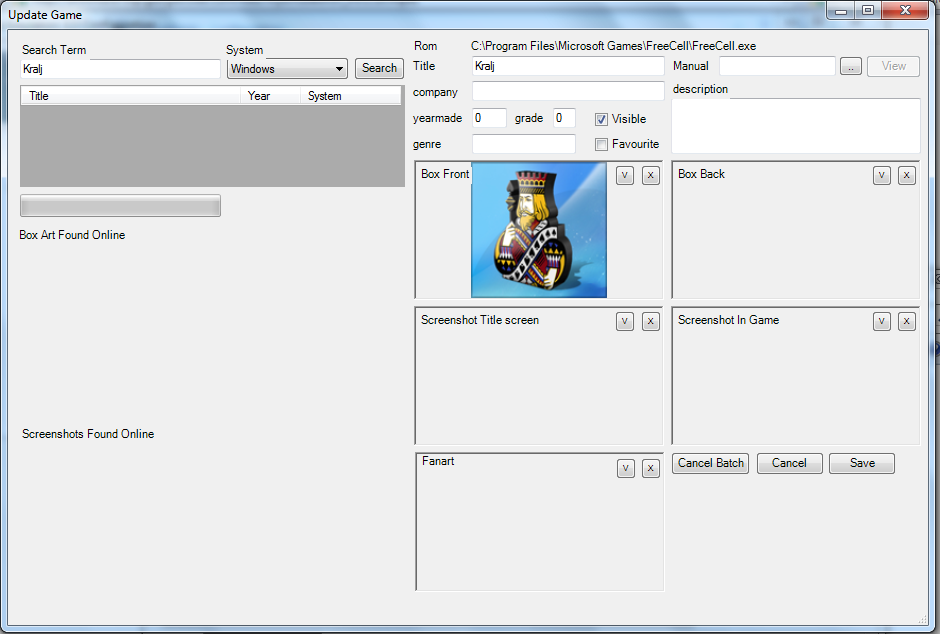Screen dimensions: 940x634
Task: Click the X button in Box Front panel
Action: coord(651,175)
